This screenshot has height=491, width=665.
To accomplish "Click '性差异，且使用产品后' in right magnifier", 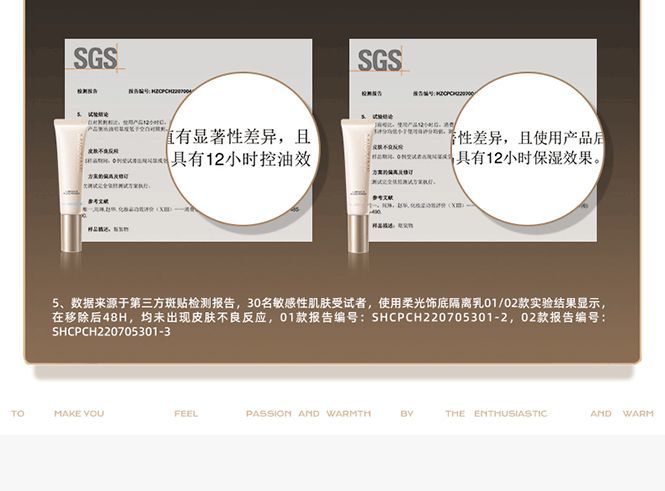I will click(x=528, y=137).
